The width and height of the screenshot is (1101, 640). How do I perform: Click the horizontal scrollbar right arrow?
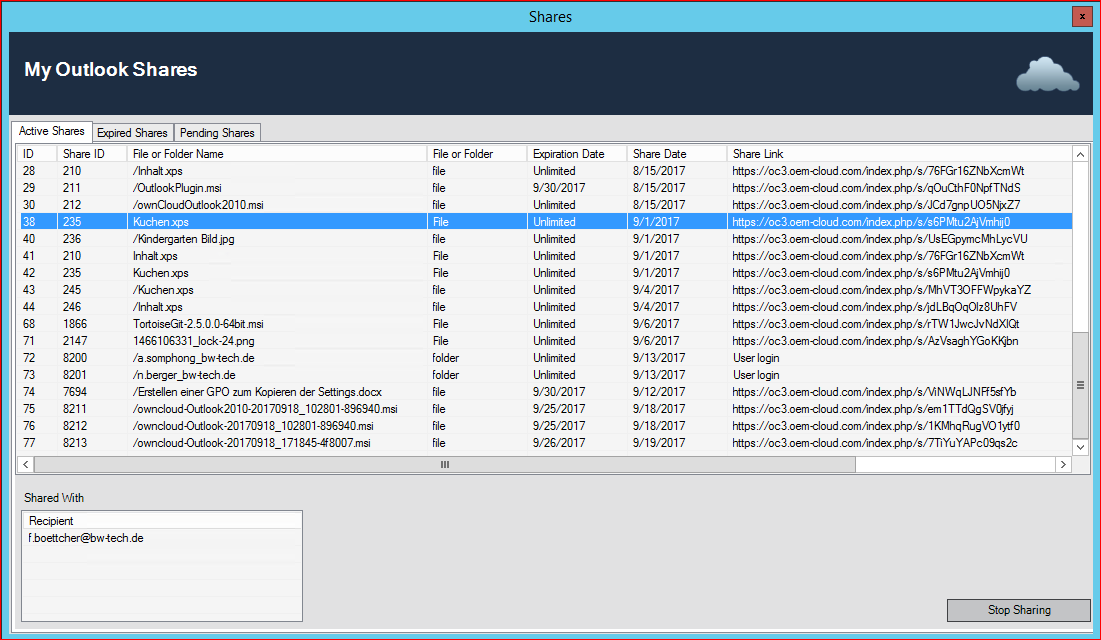pos(1063,464)
